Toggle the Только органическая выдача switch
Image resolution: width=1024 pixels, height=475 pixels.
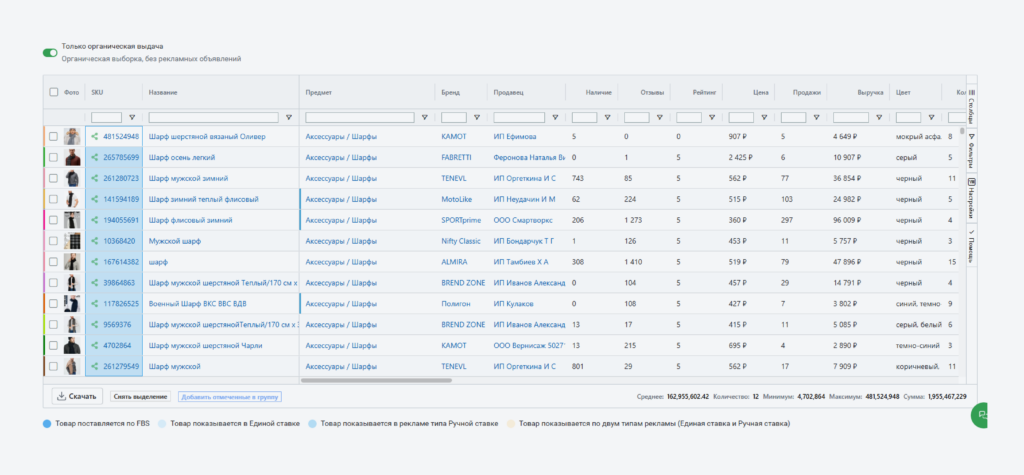pos(50,52)
